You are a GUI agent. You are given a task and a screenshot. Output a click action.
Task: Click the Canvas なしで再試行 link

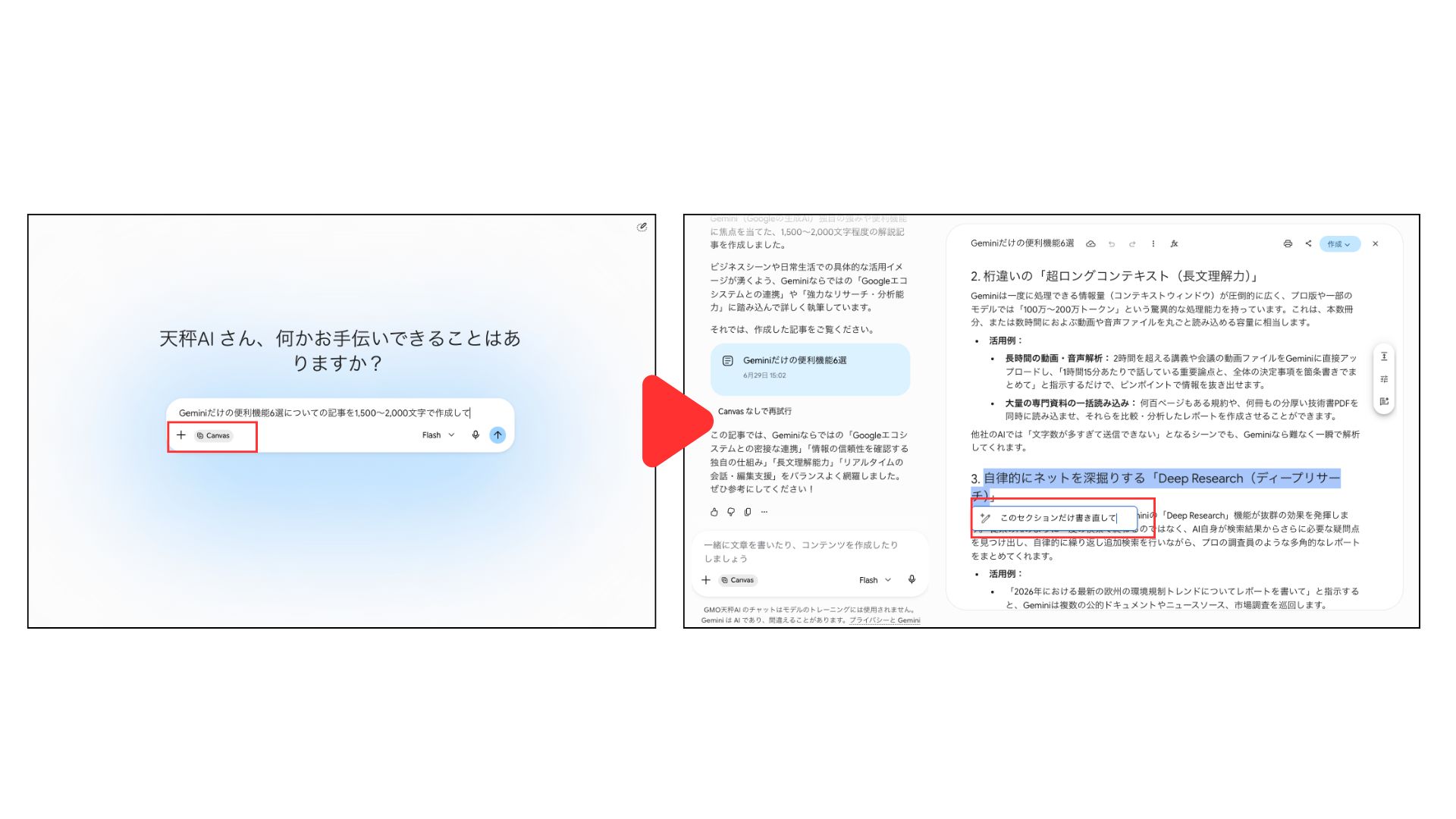coord(755,411)
